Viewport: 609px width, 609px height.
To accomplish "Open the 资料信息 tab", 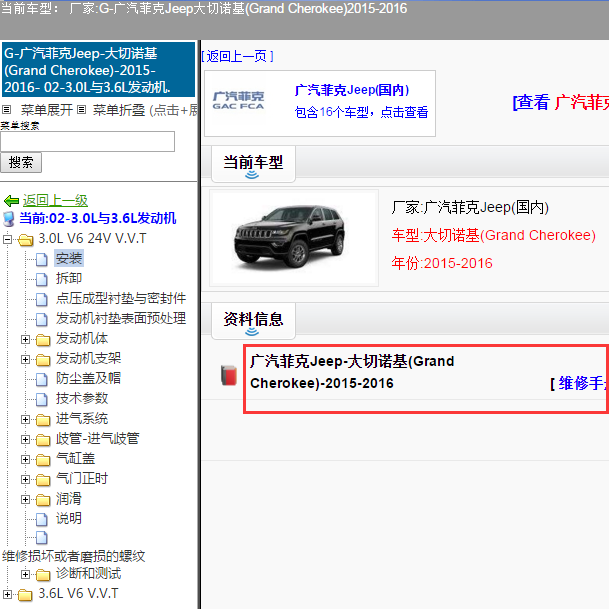I will [253, 321].
